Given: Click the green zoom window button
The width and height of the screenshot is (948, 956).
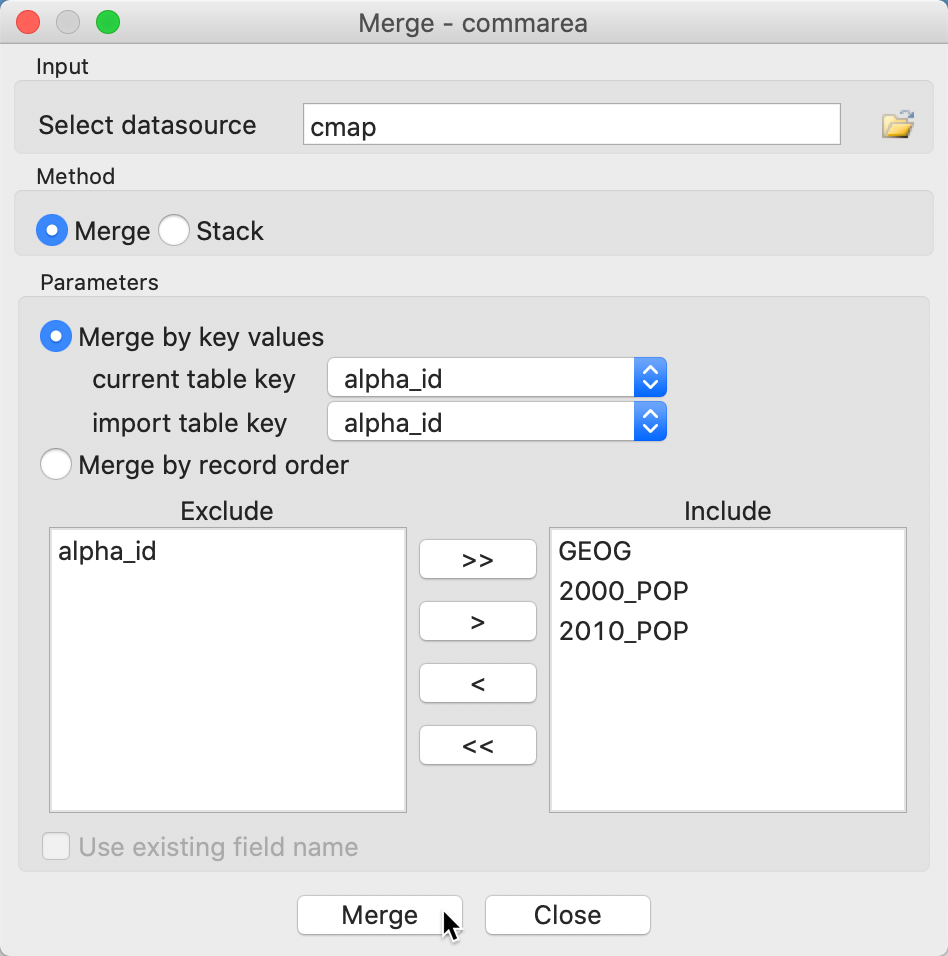Looking at the screenshot, I should (108, 23).
